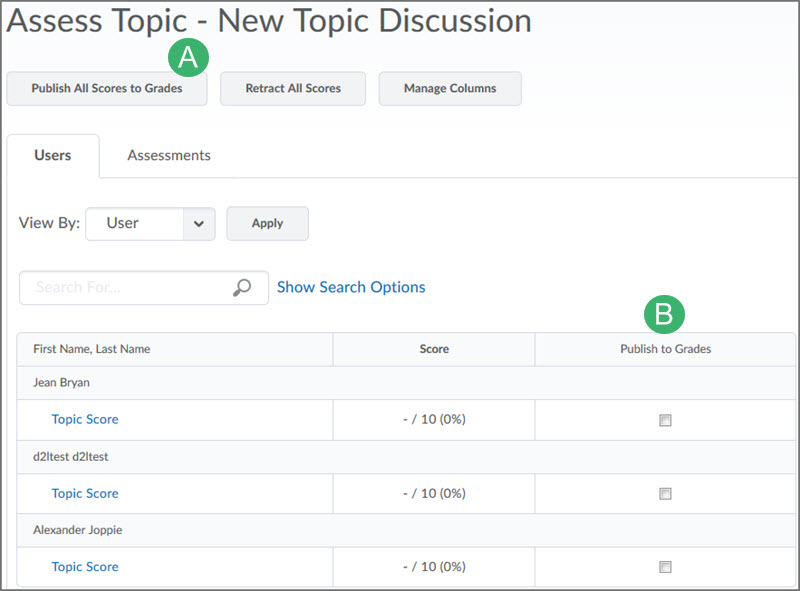Screen dimensions: 800x591
Task: Click the search magnifying glass icon
Action: pyautogui.click(x=242, y=287)
